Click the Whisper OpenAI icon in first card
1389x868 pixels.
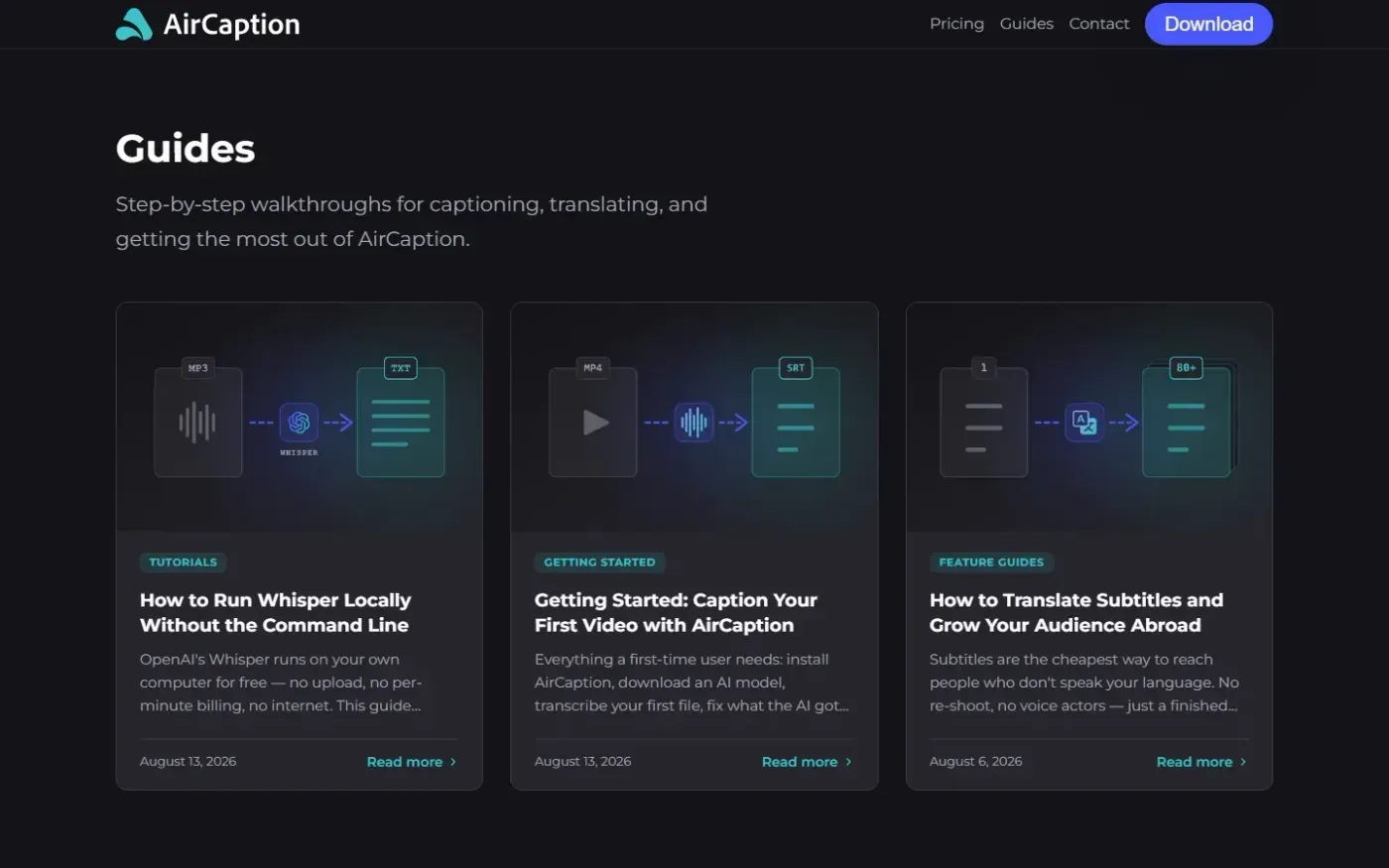(x=299, y=423)
